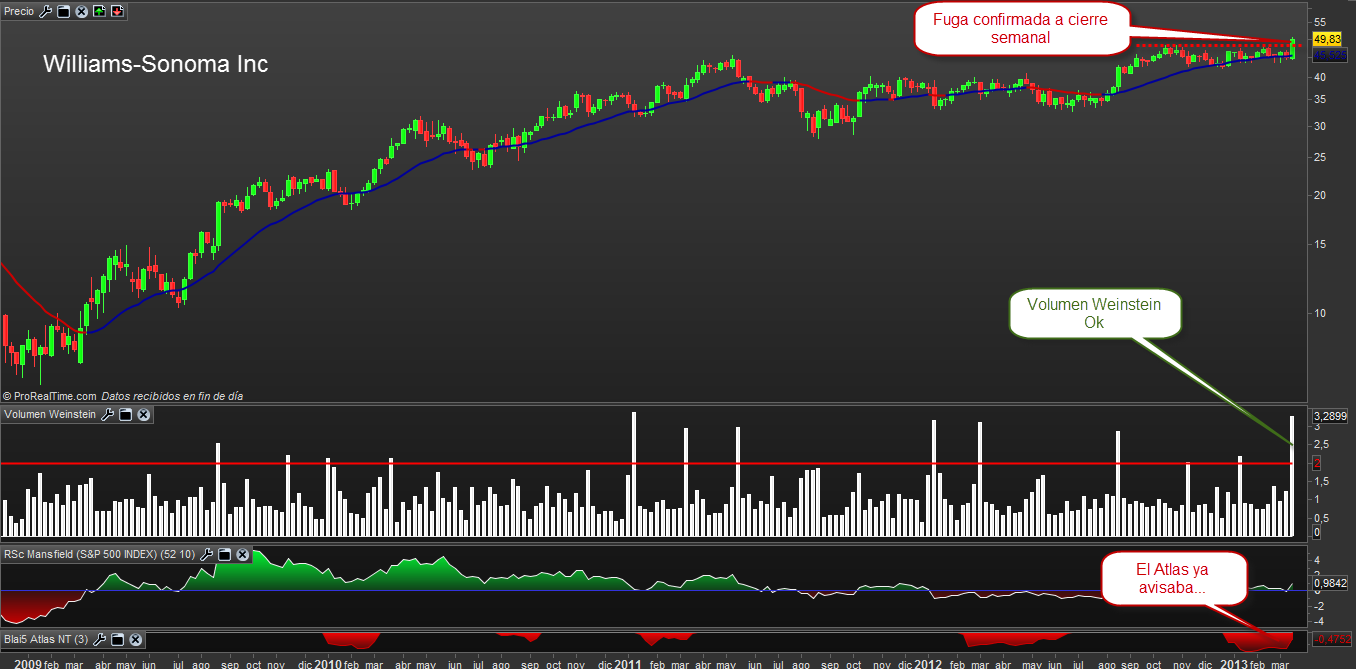Click the 15 price level on the axis
1356x669 pixels.
(1320, 245)
